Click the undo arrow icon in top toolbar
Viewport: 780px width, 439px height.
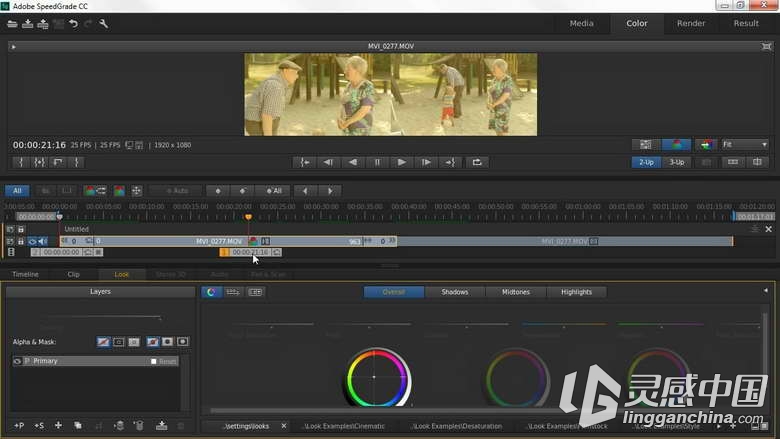click(73, 24)
